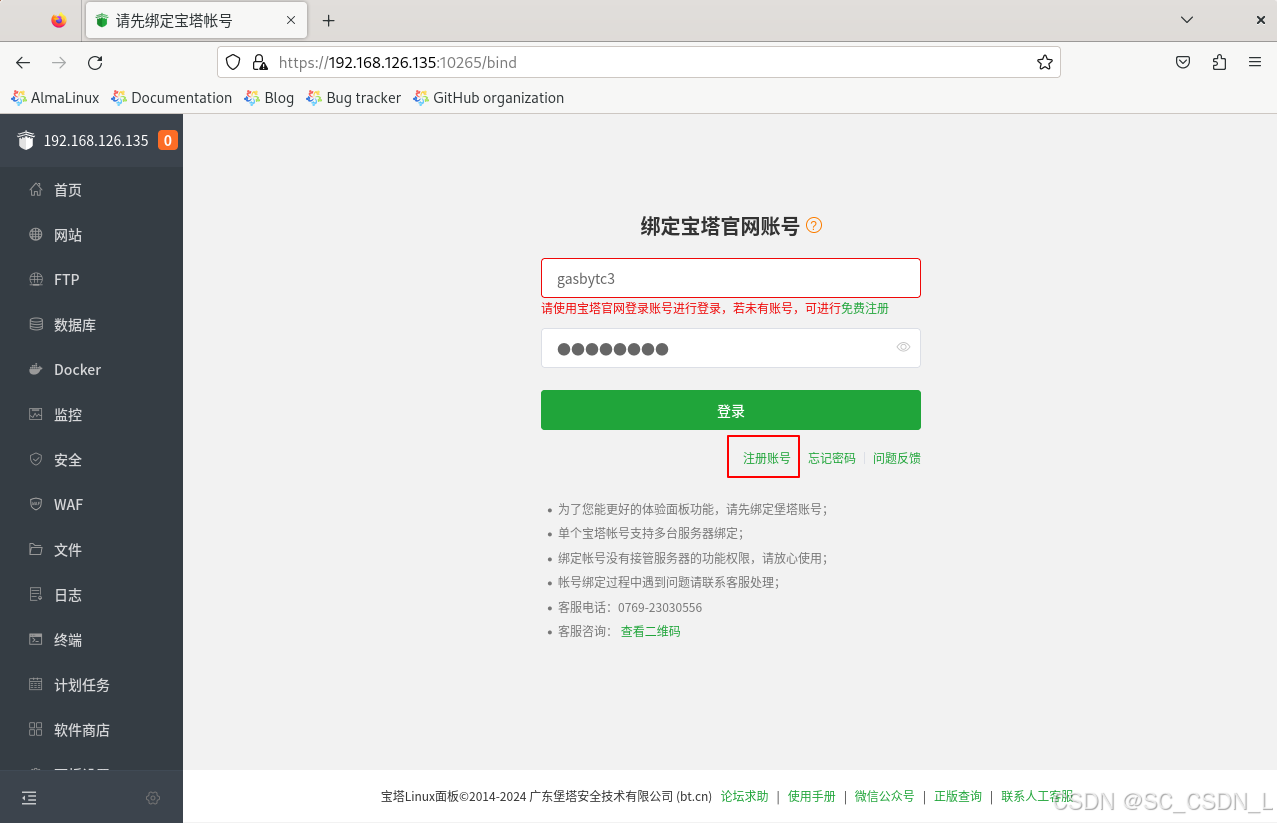Bookmark this page with star icon

pos(1045,62)
